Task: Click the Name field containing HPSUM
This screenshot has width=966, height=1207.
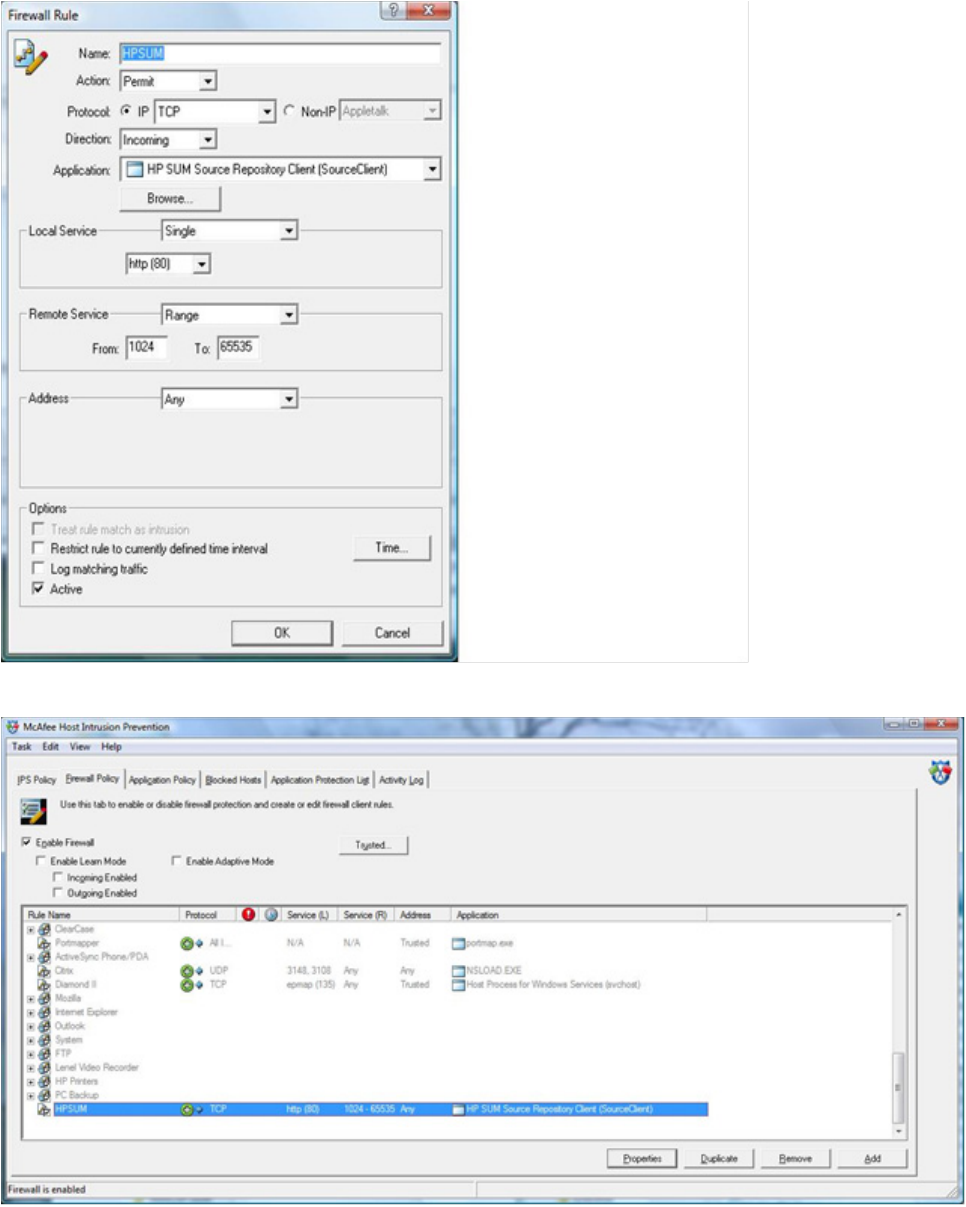Action: pyautogui.click(x=280, y=54)
